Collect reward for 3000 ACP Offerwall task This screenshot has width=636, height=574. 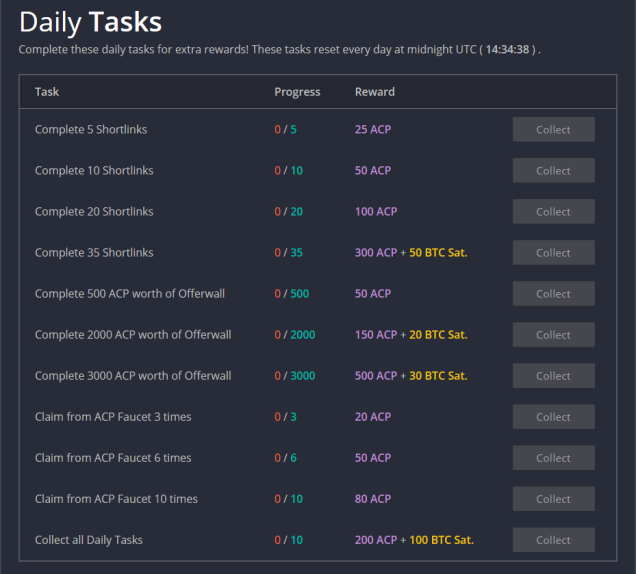tap(554, 376)
